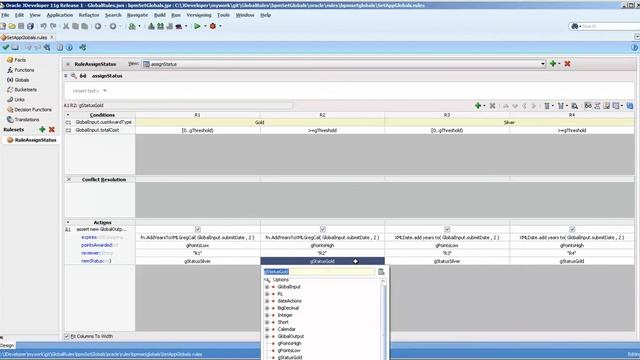Click expression builder icon beside gStatusGold field

(381, 272)
